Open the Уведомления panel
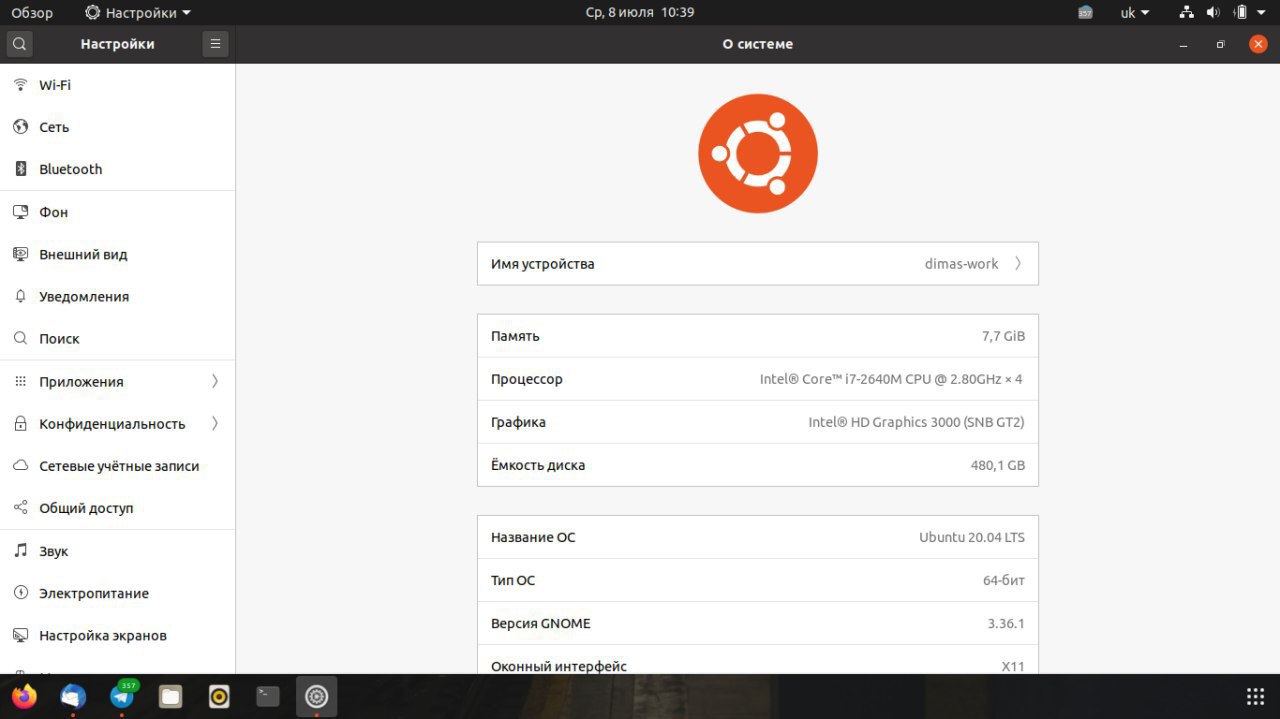 (118, 296)
